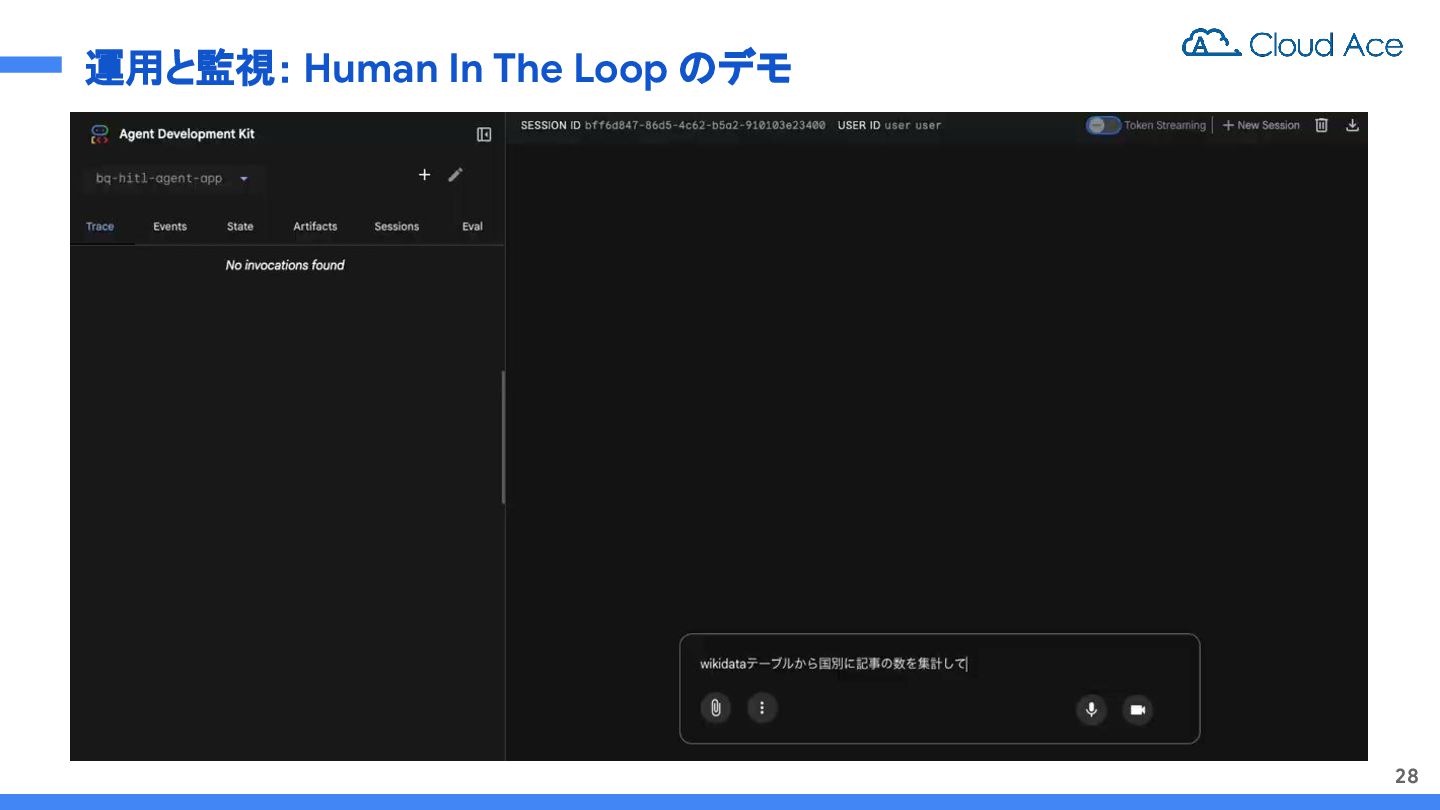Collapse the side panel with the panel icon

484,134
